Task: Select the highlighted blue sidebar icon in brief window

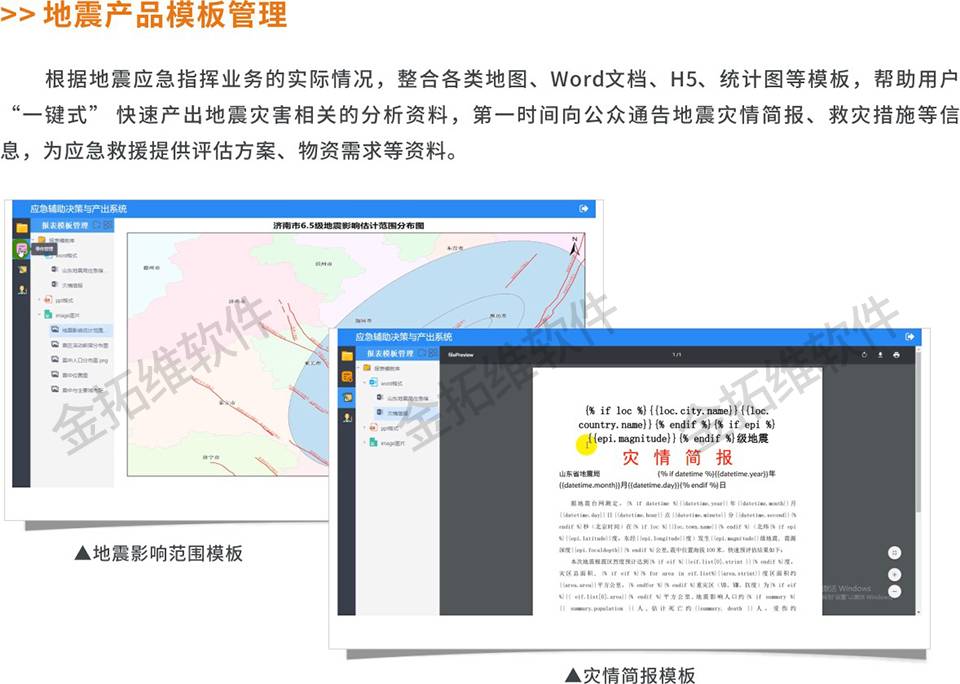Action: point(347,397)
